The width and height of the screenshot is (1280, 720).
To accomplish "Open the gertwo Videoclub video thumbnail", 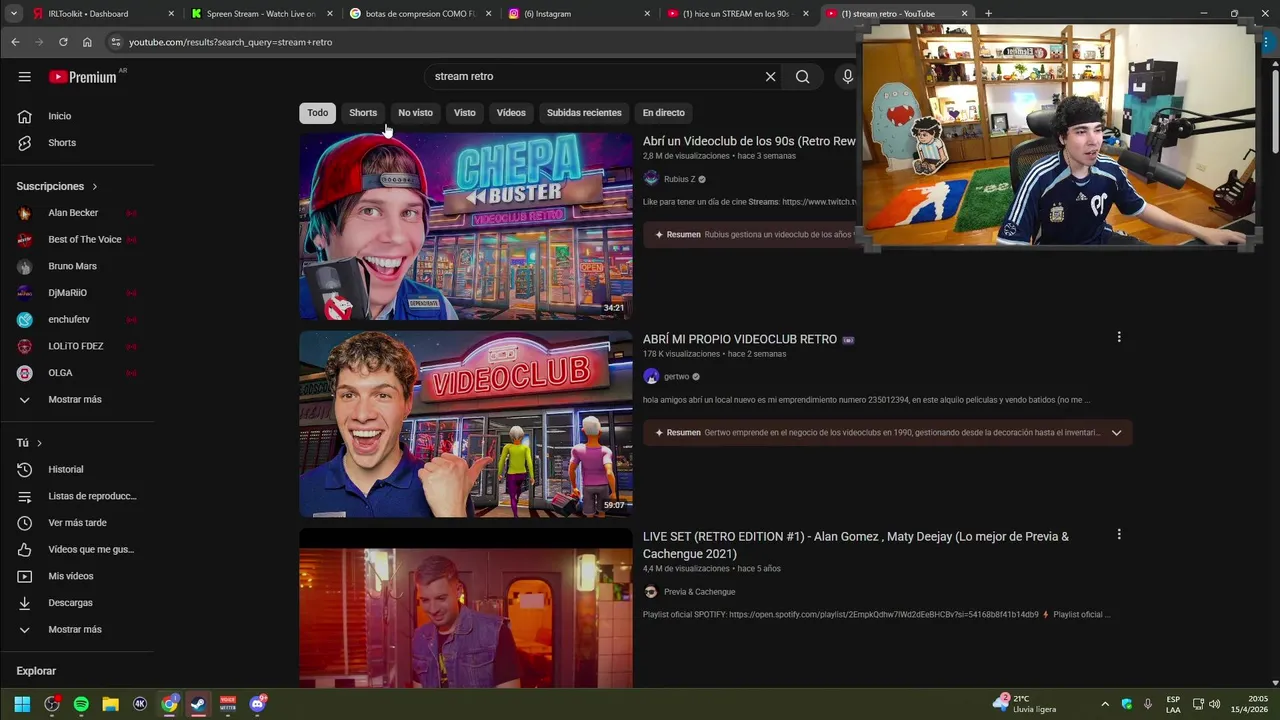I will 466,424.
